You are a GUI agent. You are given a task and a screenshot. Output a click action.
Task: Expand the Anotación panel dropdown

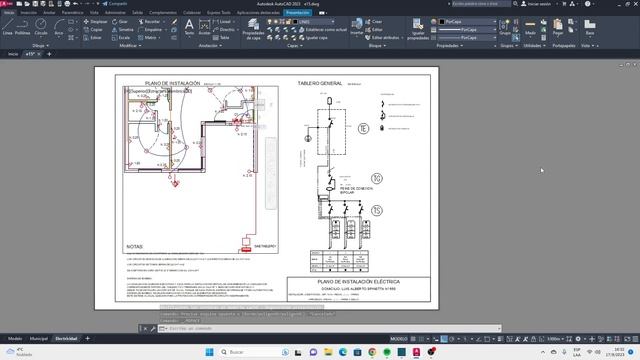click(210, 46)
